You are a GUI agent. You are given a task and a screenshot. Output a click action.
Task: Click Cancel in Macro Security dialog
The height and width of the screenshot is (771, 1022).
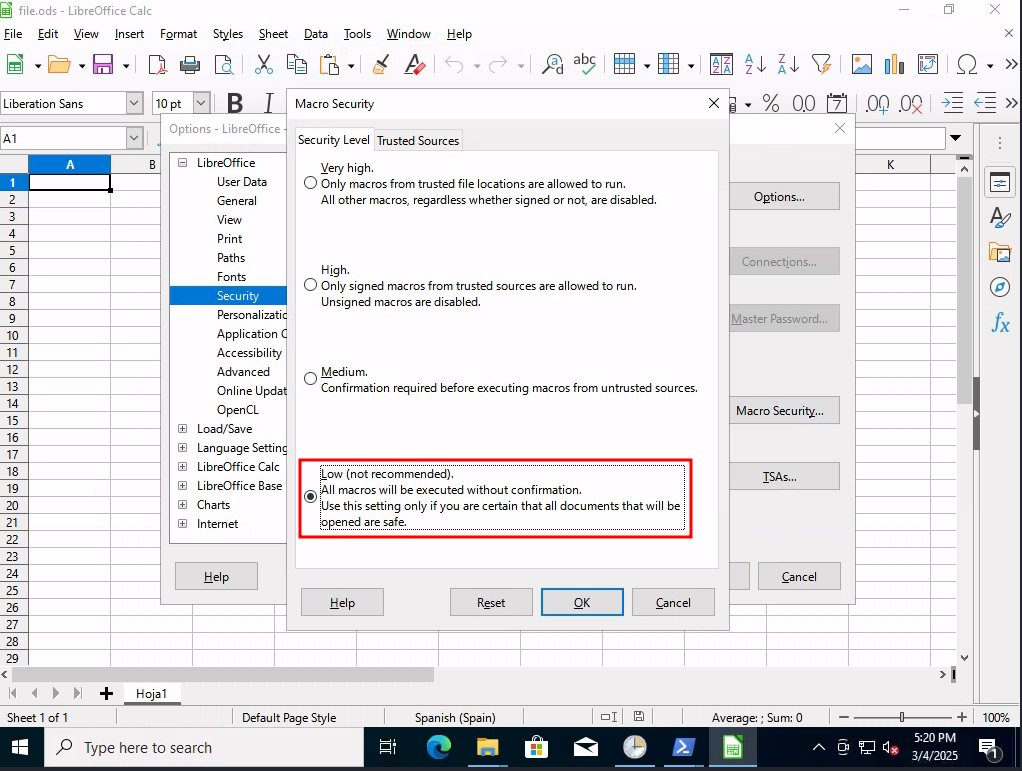[x=673, y=602]
